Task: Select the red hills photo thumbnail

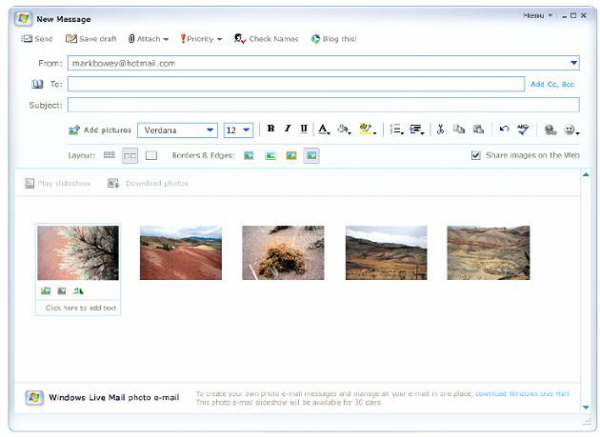Action: [x=181, y=253]
